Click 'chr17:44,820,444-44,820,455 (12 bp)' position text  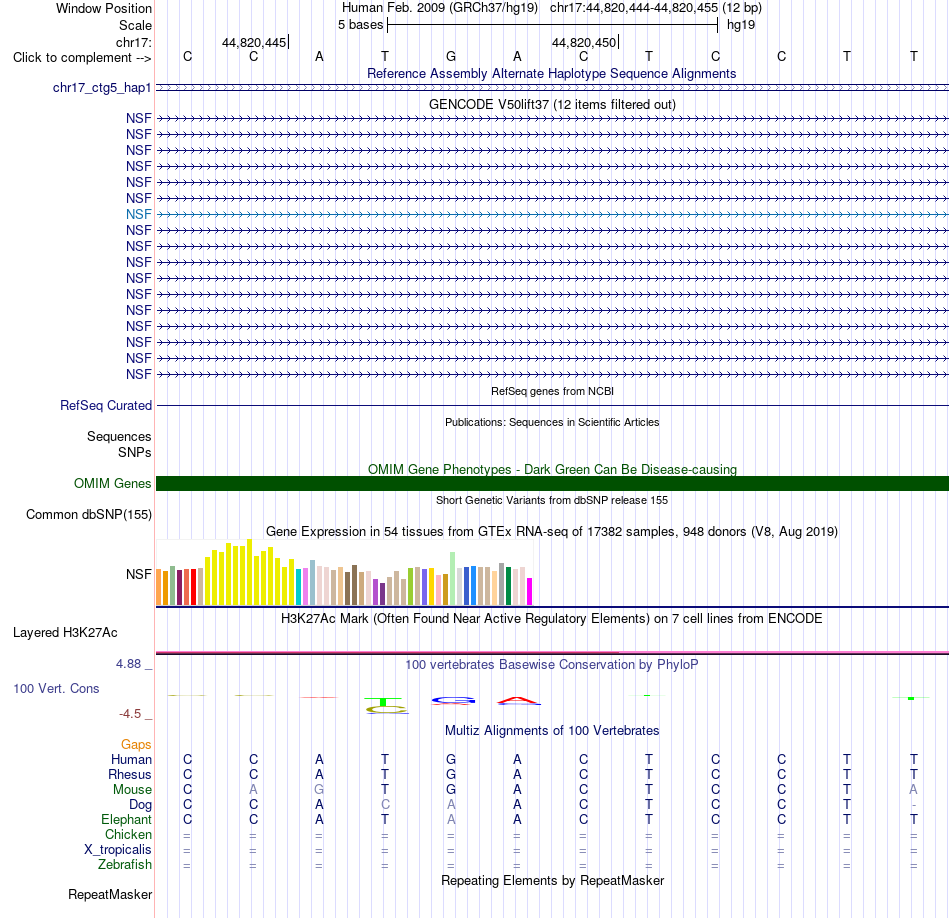tap(656, 8)
